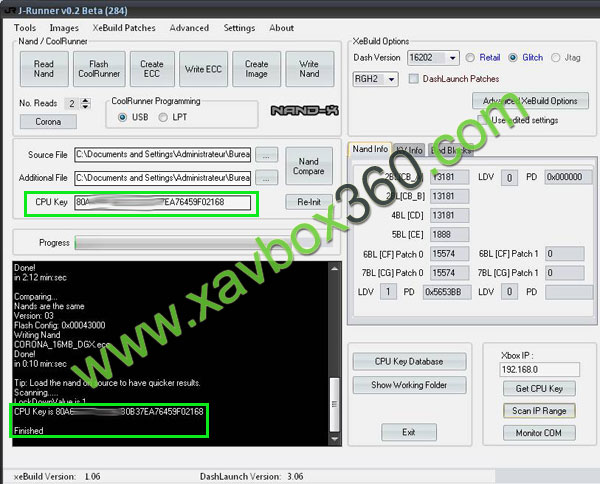Click the Nand Compare button
This screenshot has height=484, width=600.
(x=309, y=166)
